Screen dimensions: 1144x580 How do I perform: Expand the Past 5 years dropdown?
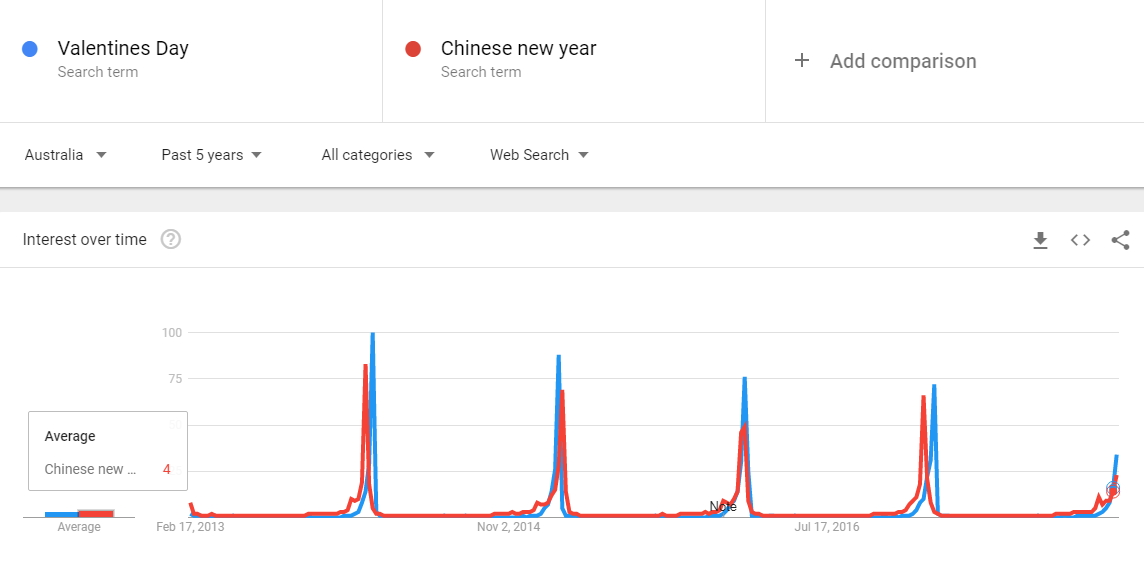(x=212, y=155)
